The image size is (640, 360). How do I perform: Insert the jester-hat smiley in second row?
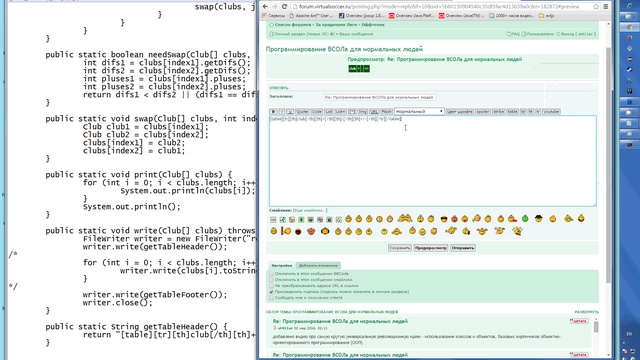coord(482,231)
